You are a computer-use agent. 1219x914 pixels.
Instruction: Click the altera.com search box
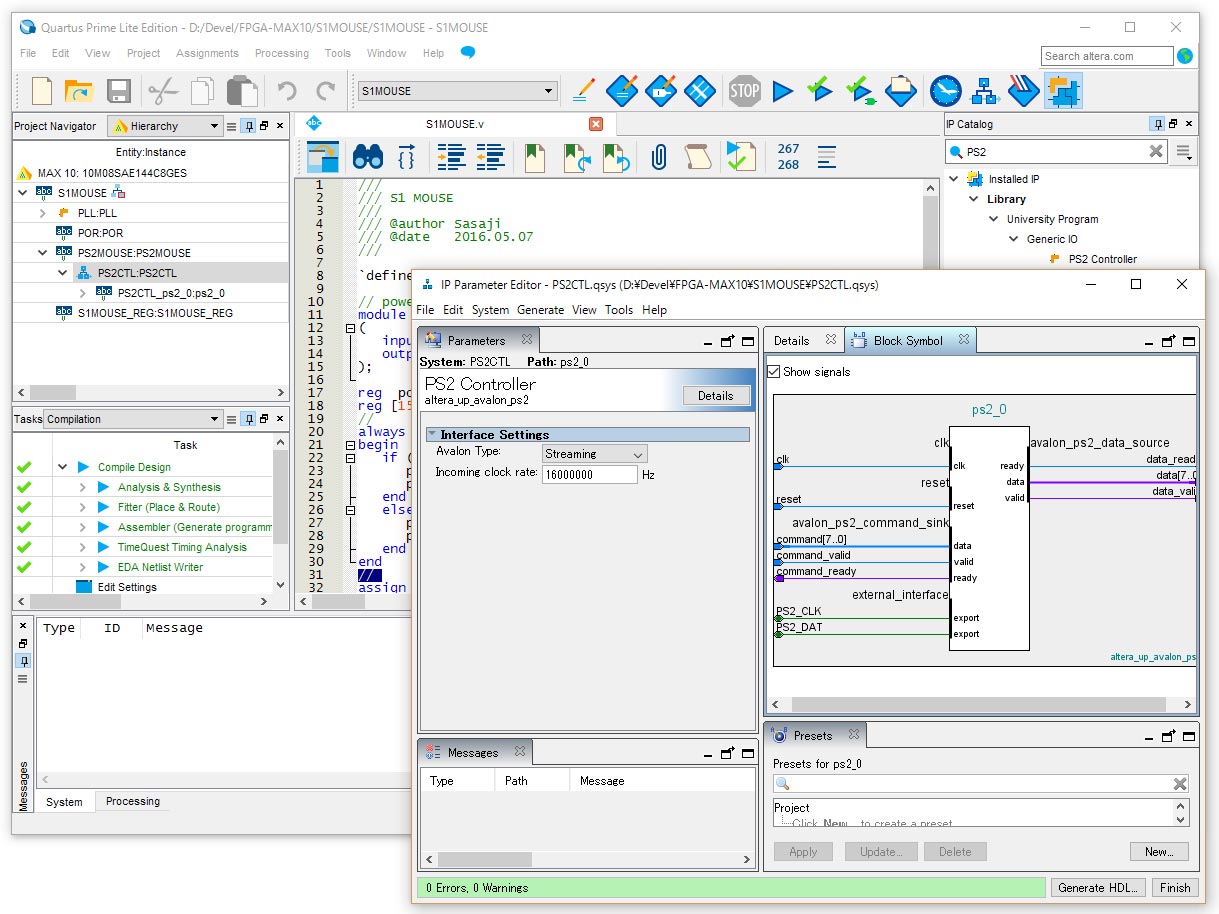[1106, 56]
